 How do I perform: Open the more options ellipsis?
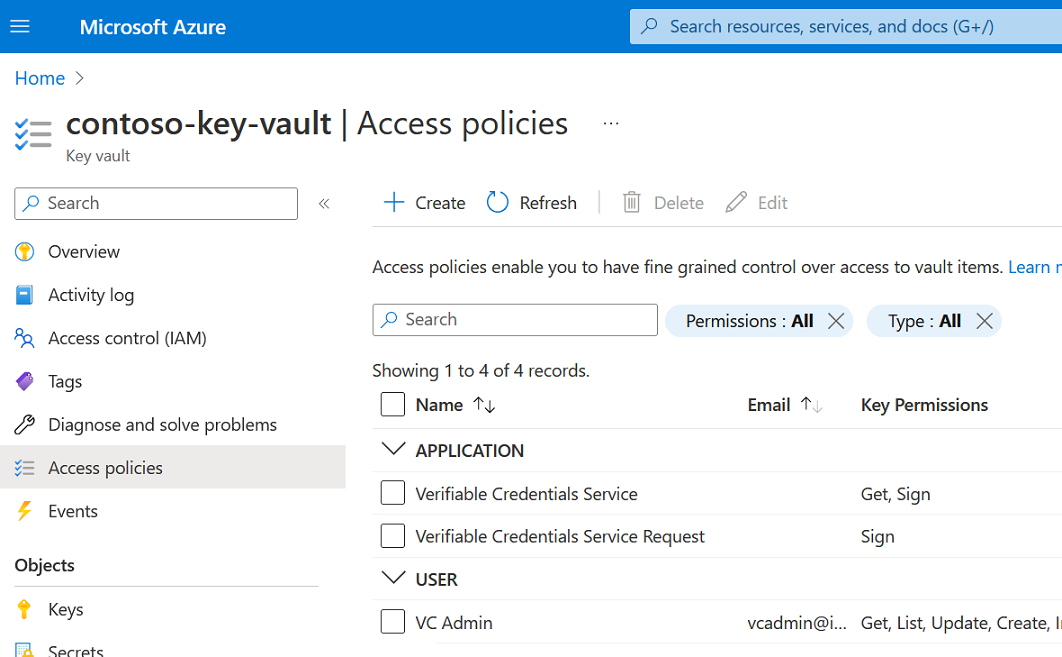click(x=611, y=123)
